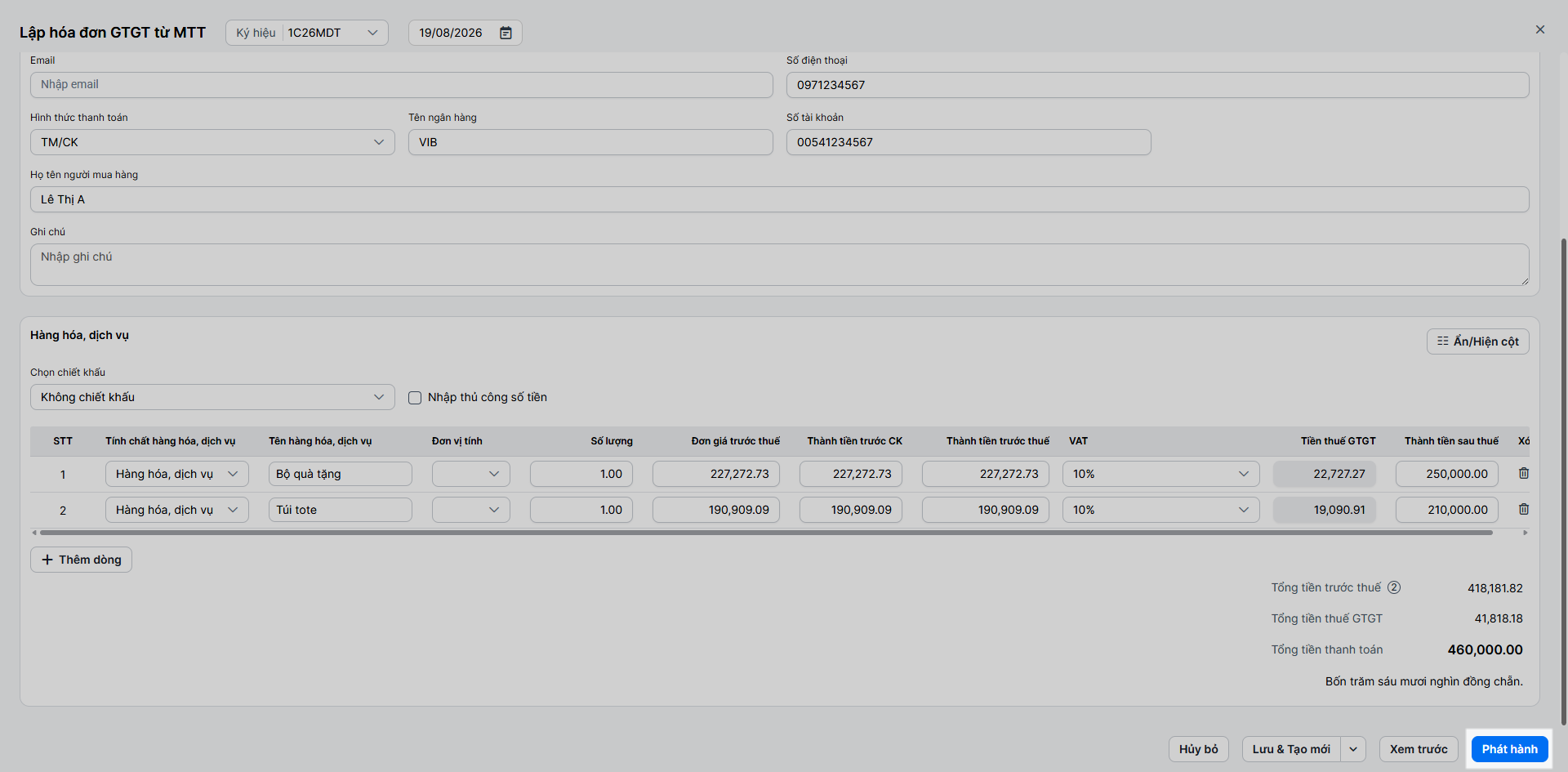Screen dimensions: 1568x772
Task: Click the info icon beside Tổng tiền trước thuế
Action: [x=1394, y=587]
